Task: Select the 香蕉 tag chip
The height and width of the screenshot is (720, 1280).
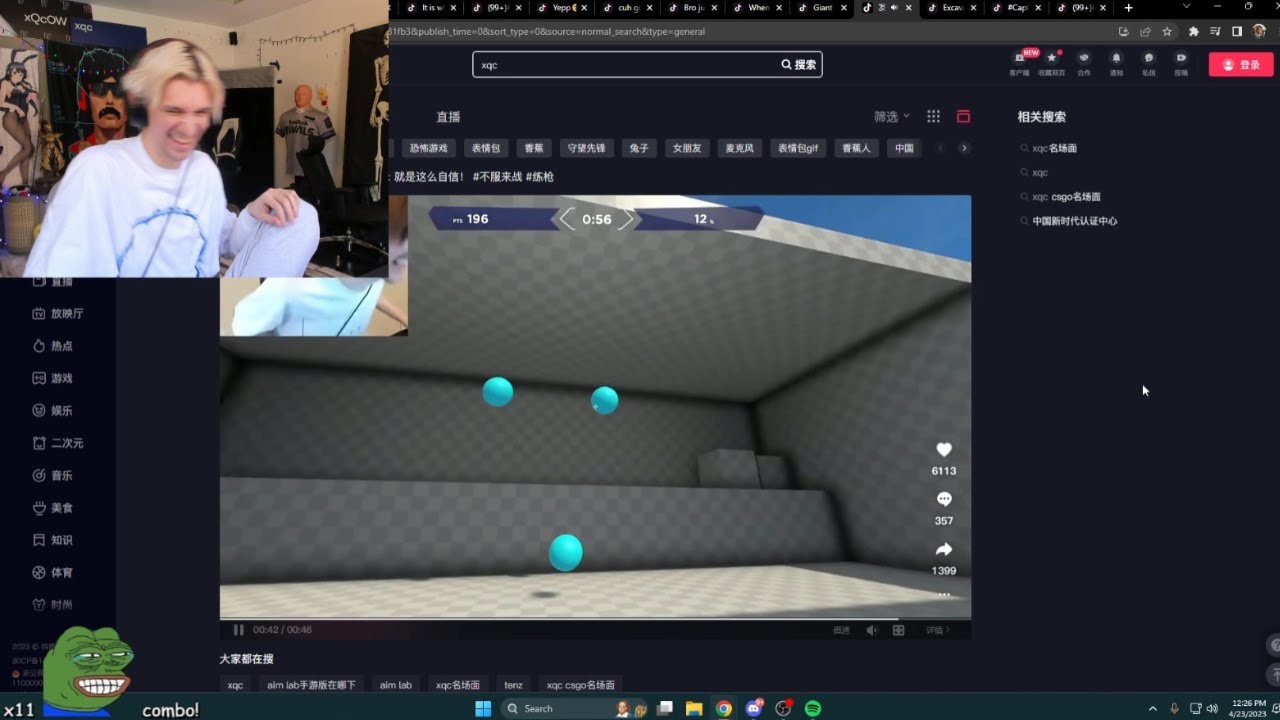Action: click(534, 148)
